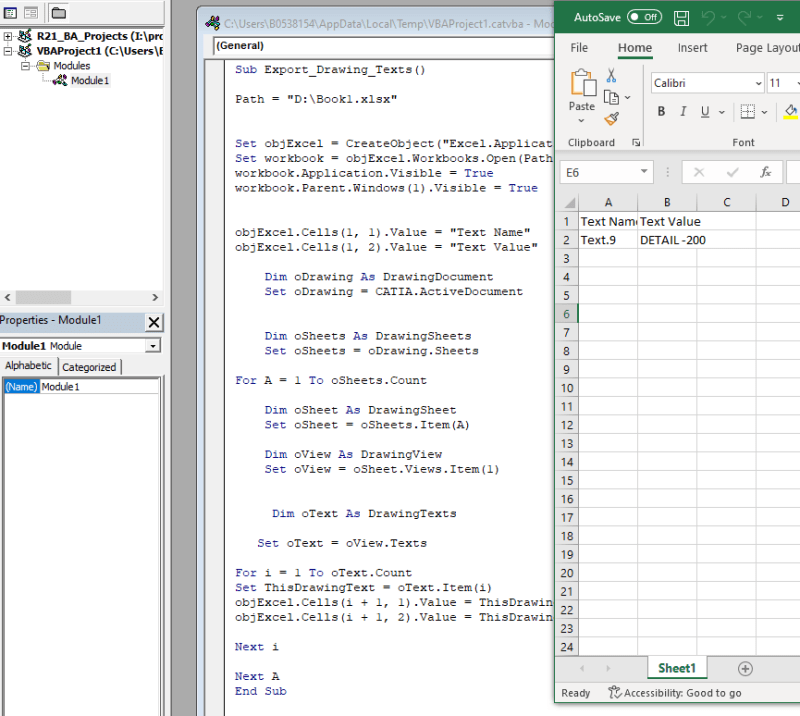Click the Insert Function fx icon

(x=765, y=172)
